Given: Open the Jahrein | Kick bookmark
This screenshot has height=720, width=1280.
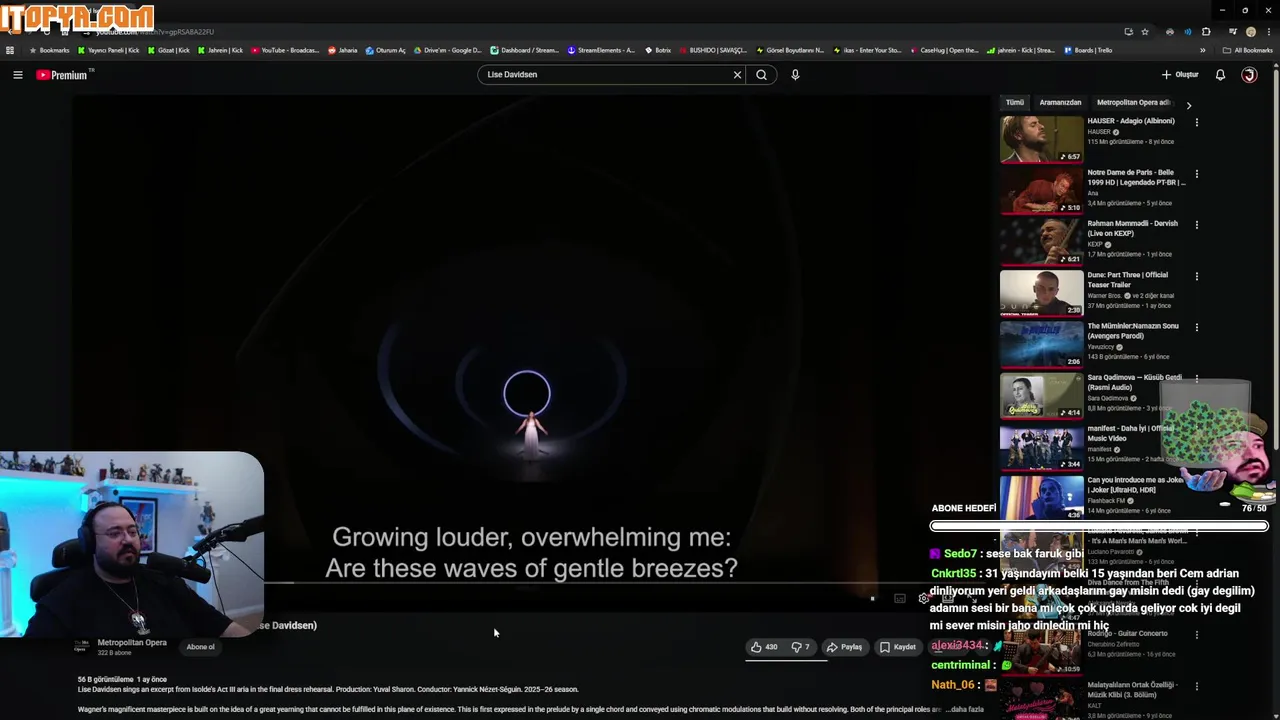Looking at the screenshot, I should pyautogui.click(x=220, y=50).
